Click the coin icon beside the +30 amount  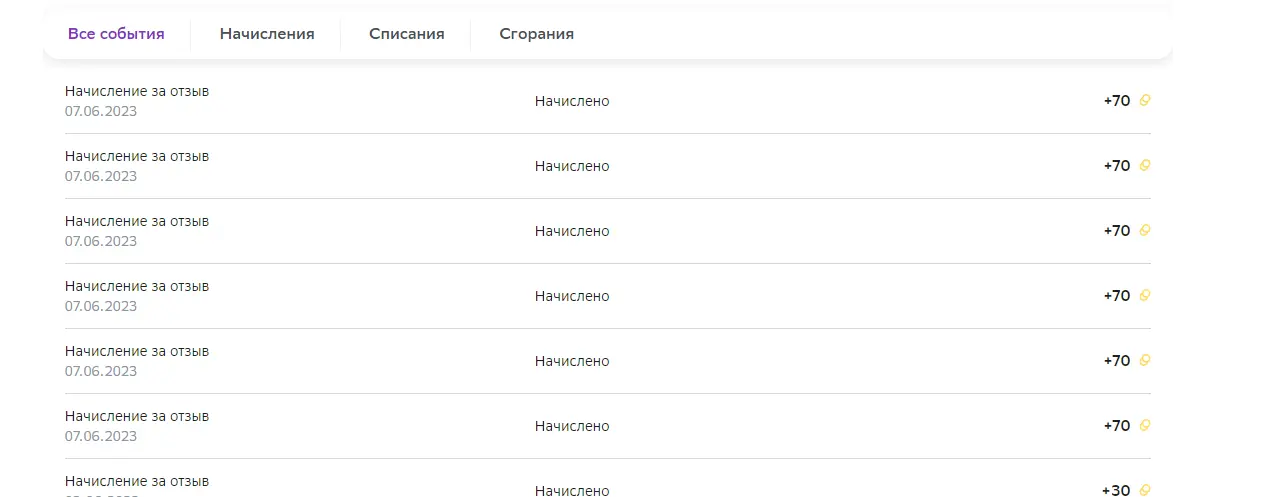[x=1145, y=490]
